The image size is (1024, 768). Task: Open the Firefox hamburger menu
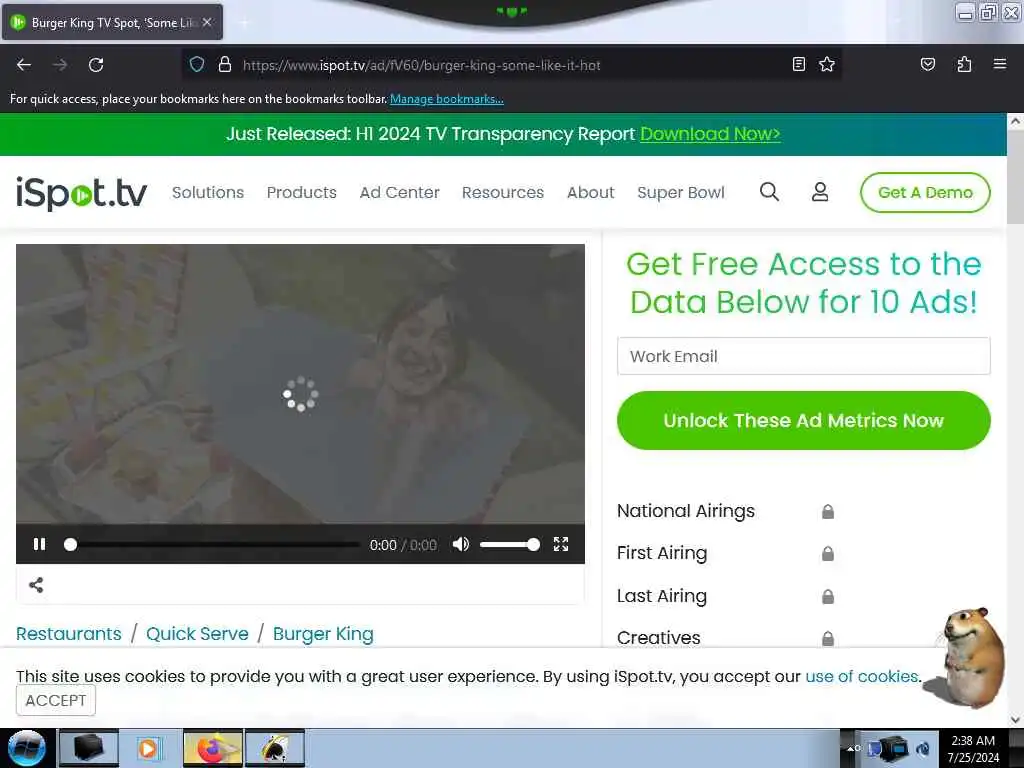click(x=999, y=64)
